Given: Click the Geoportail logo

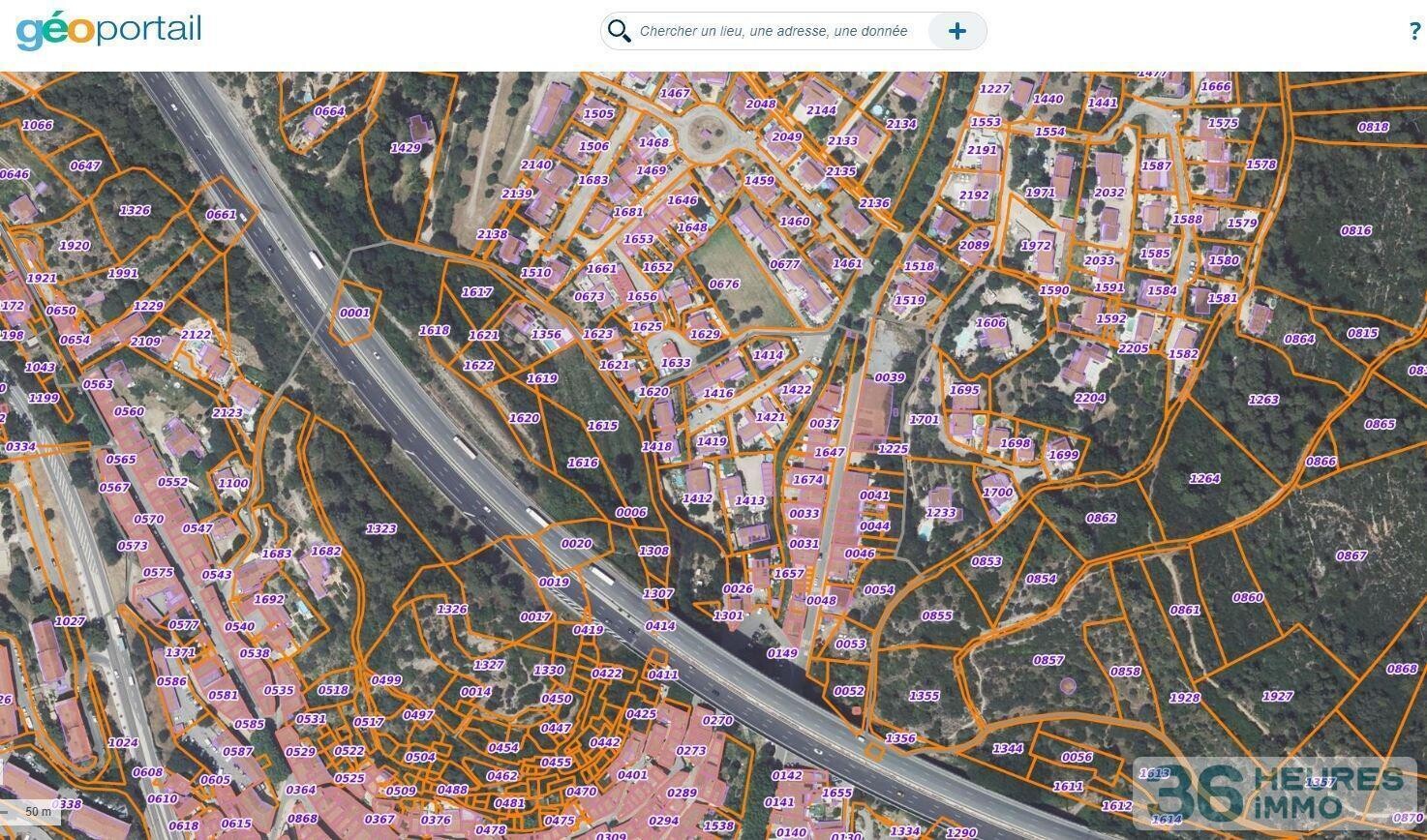Looking at the screenshot, I should click(x=108, y=30).
